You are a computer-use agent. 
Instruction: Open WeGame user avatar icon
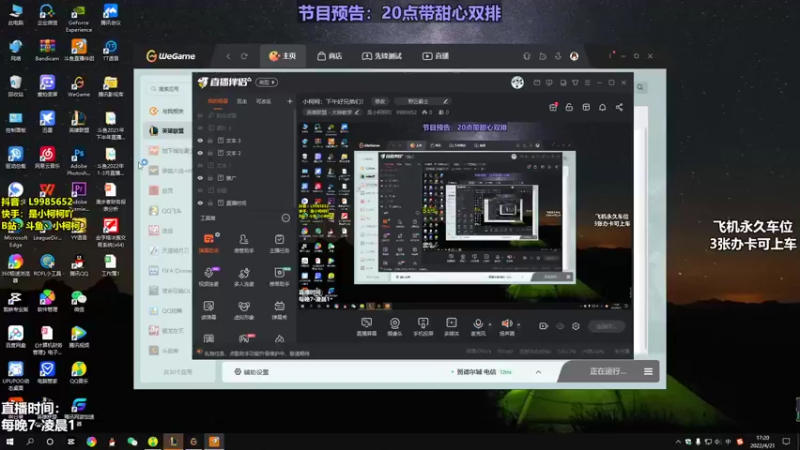coord(574,56)
